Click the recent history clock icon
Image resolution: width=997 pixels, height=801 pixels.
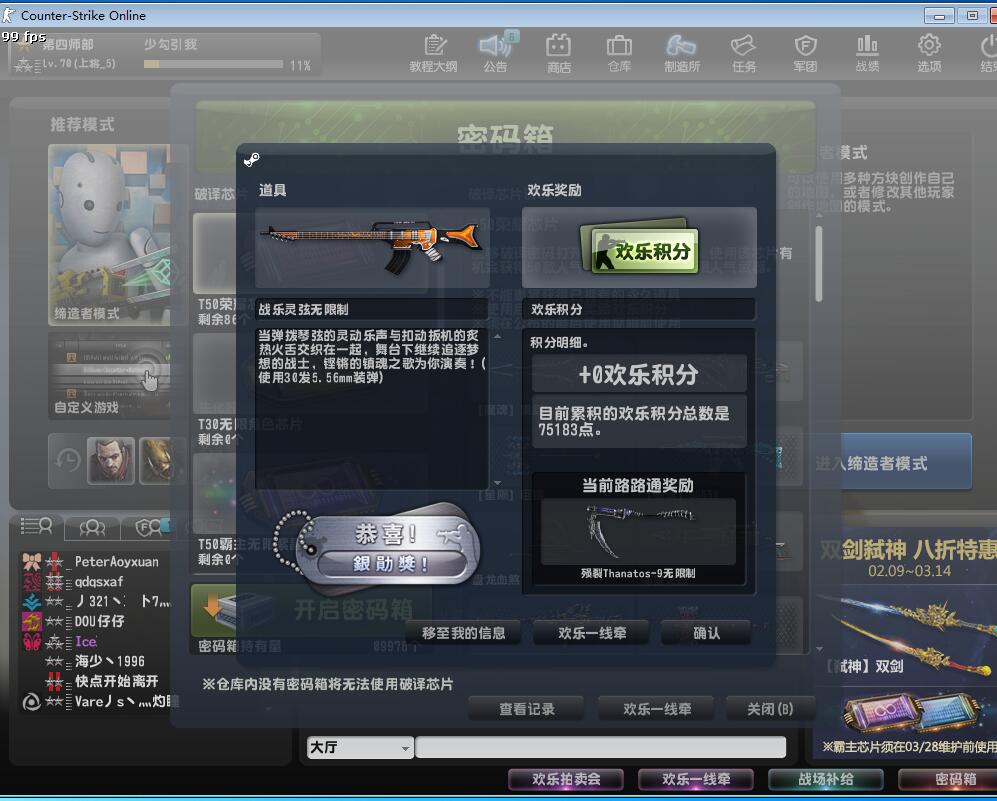click(x=67, y=460)
